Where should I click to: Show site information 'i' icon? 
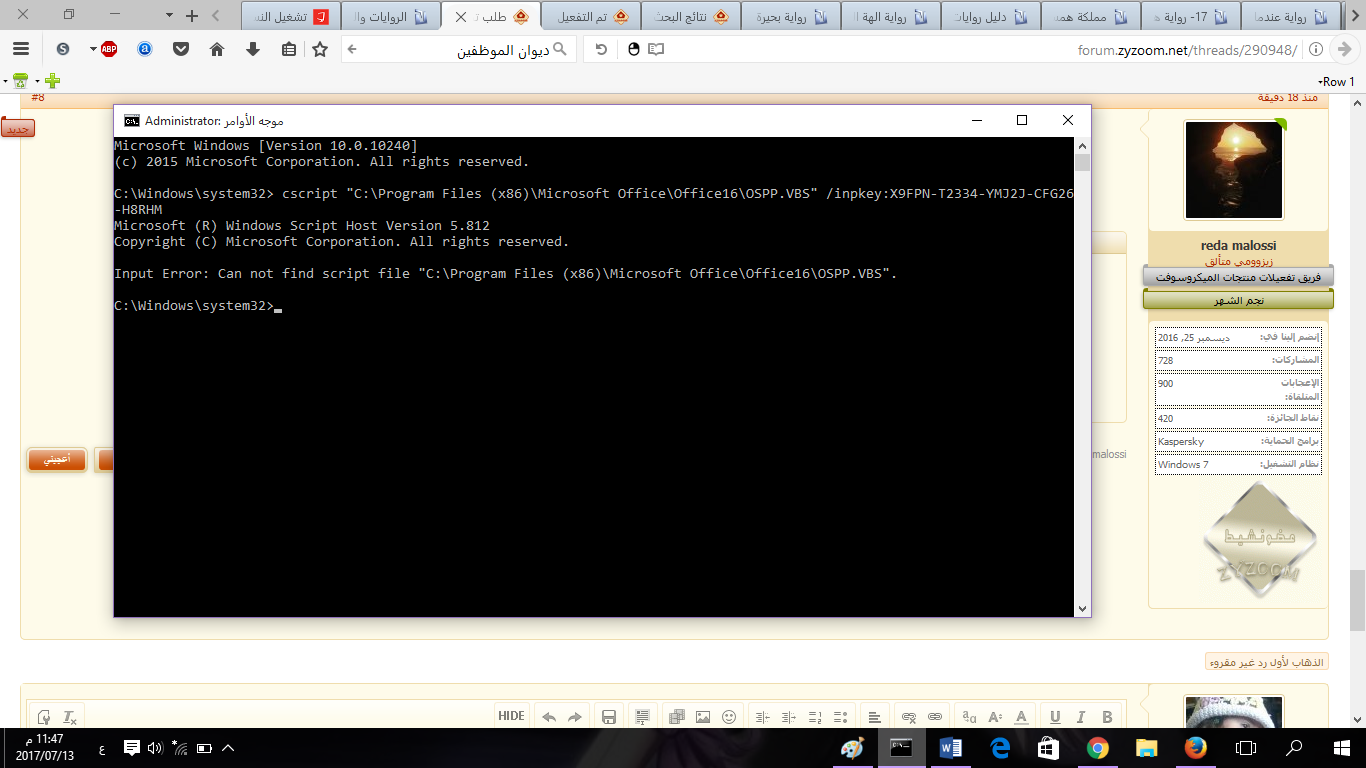[x=1316, y=49]
